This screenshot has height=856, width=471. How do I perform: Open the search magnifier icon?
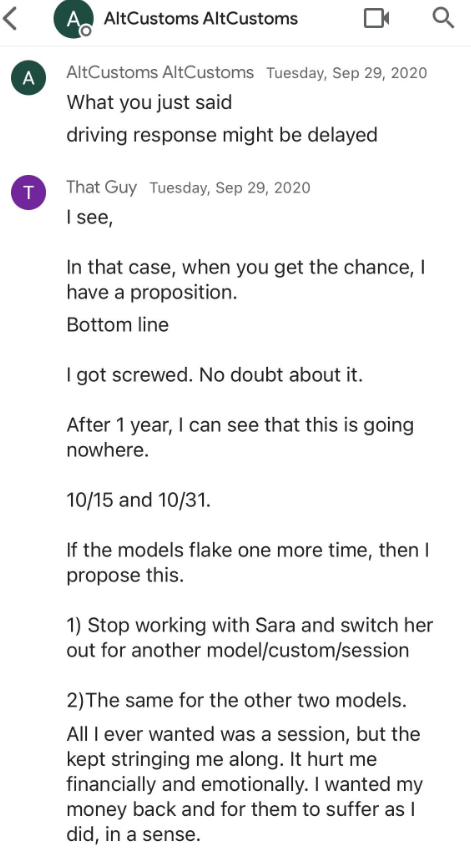point(443,18)
